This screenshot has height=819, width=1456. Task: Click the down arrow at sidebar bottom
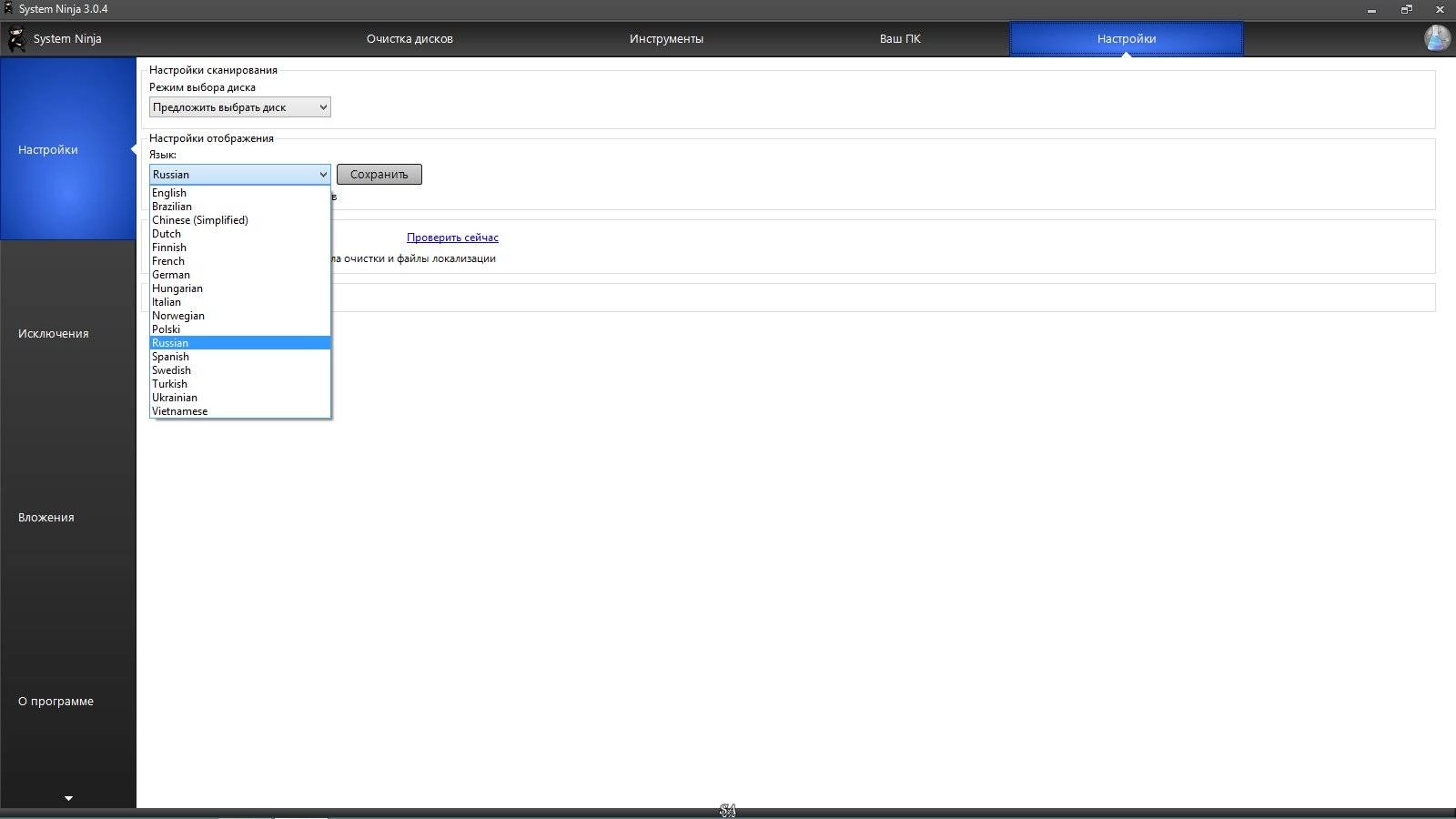coord(68,798)
